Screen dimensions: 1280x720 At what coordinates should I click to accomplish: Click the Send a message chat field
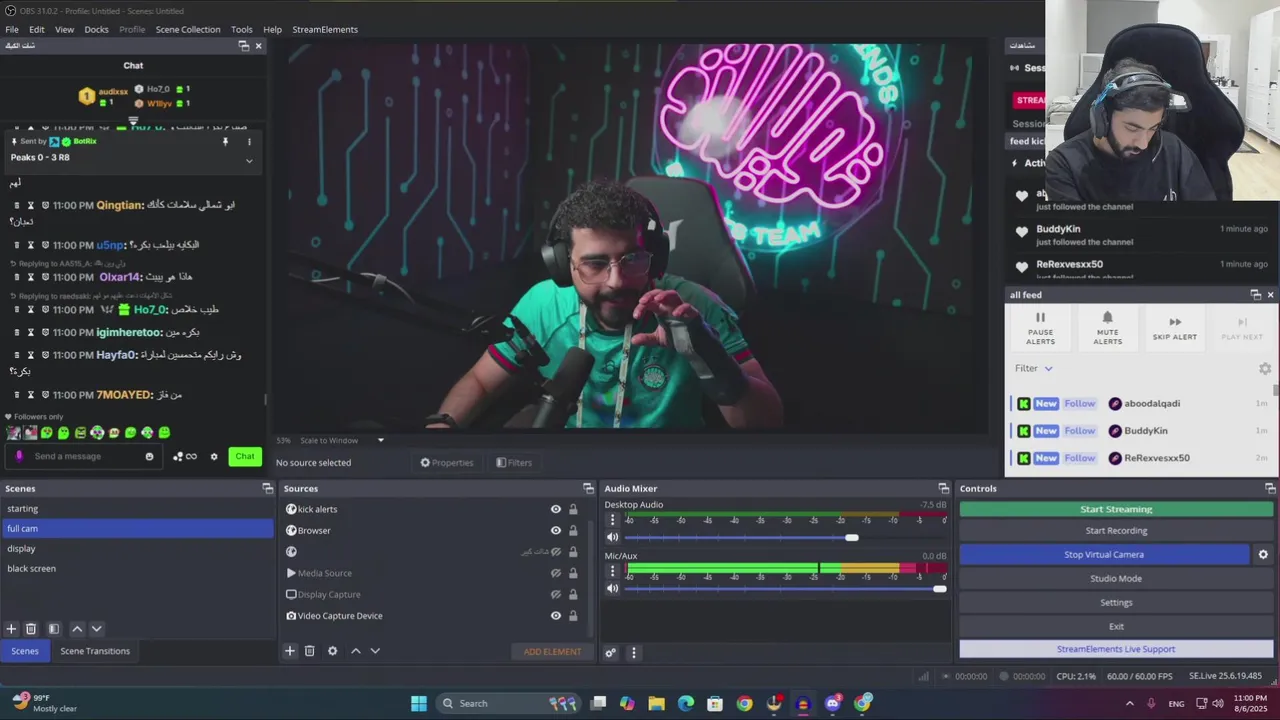(85, 457)
